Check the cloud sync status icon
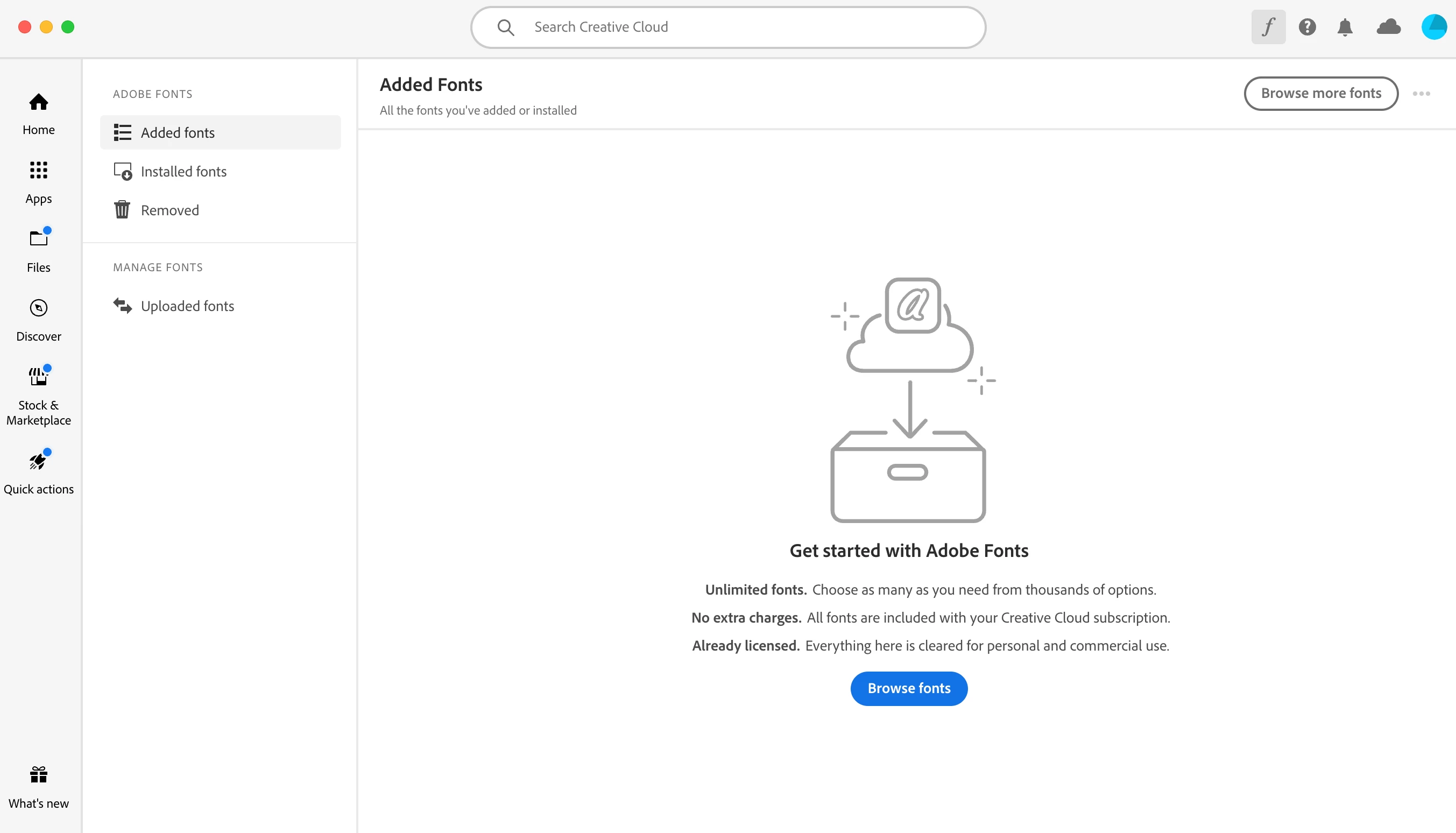 point(1388,27)
